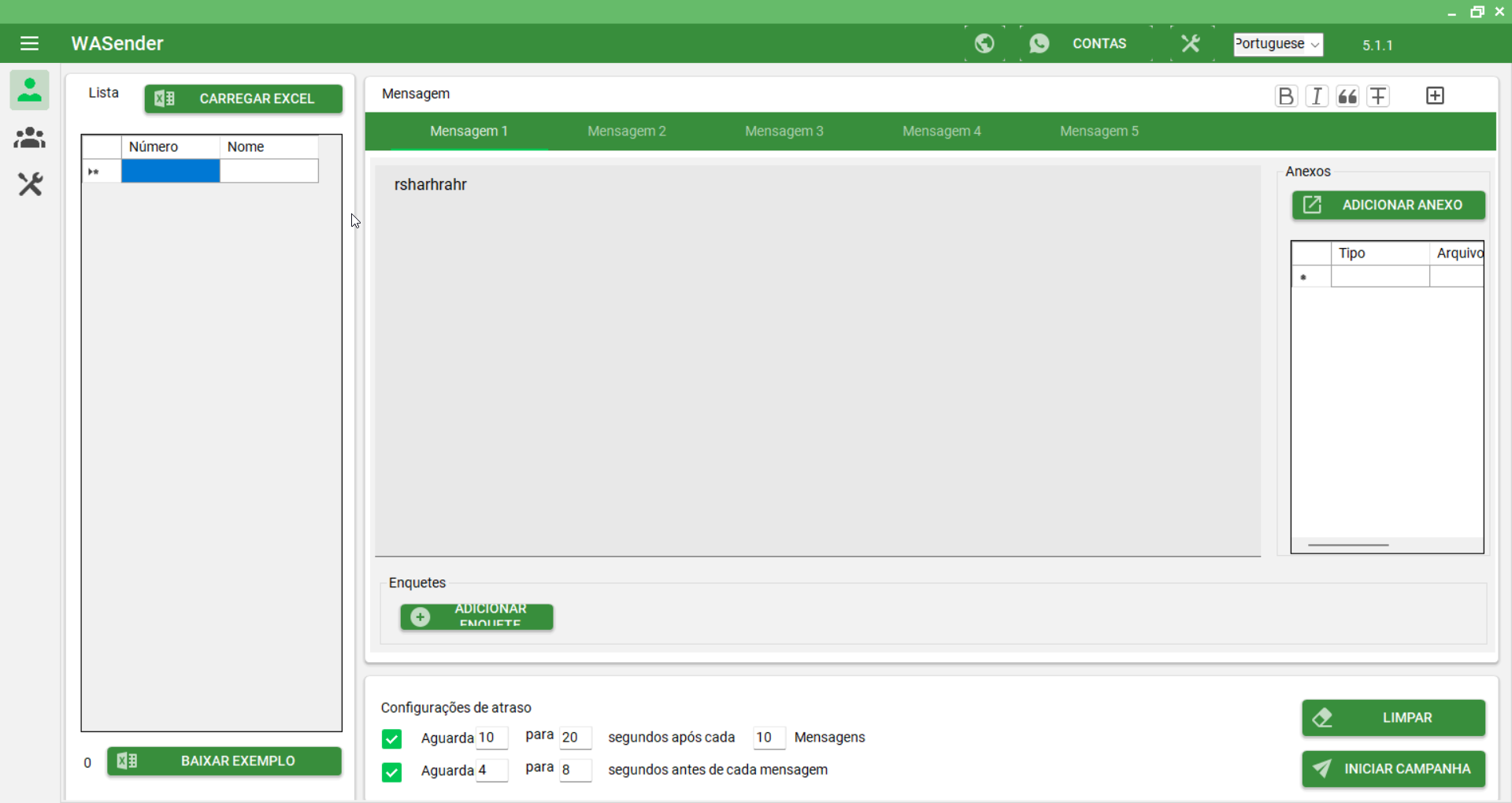The height and width of the screenshot is (803, 1512).
Task: Switch to Mensagem 1 tab
Action: 469,131
